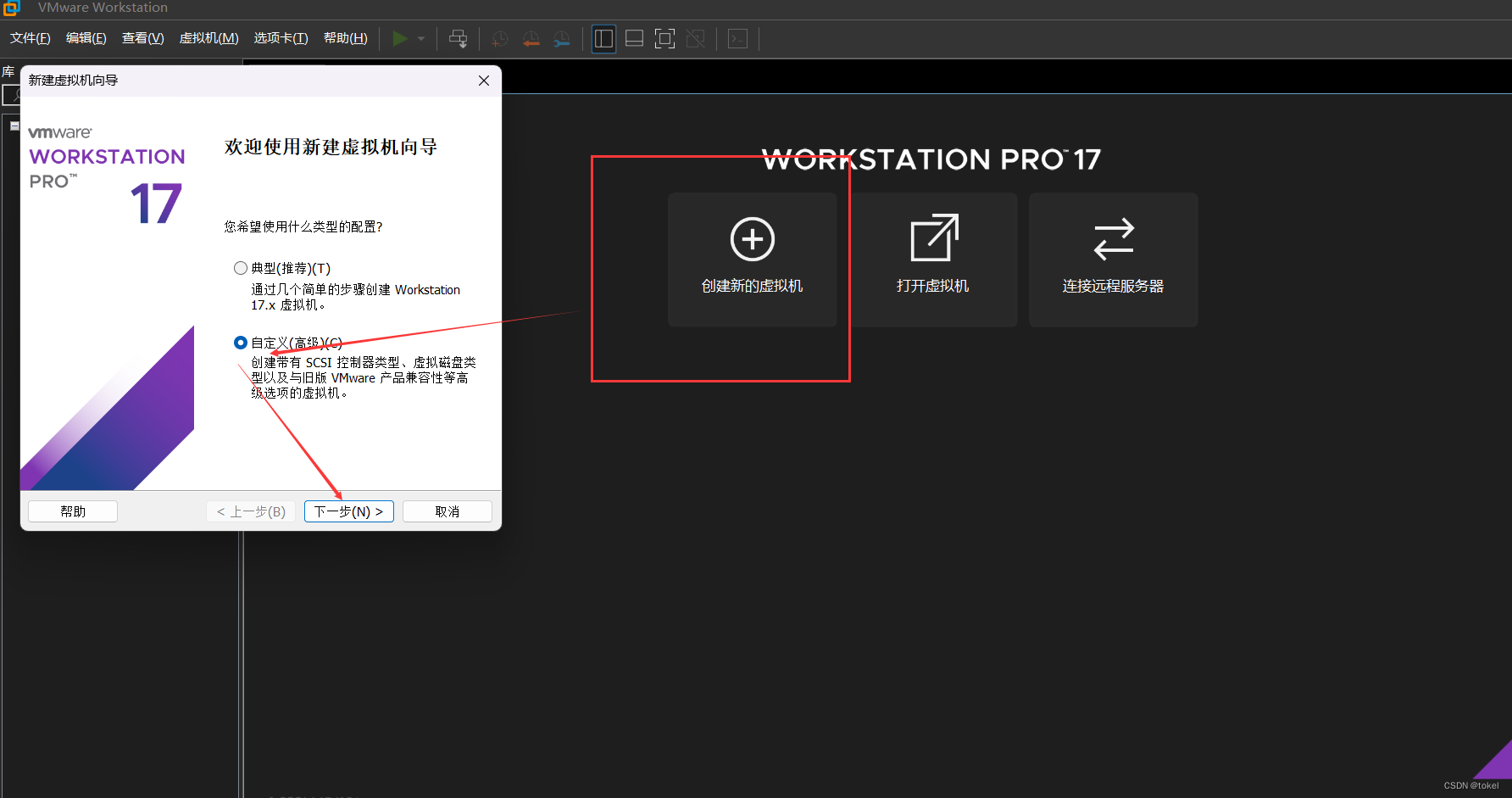
Task: Click the revert to snapshot icon
Action: click(531, 39)
